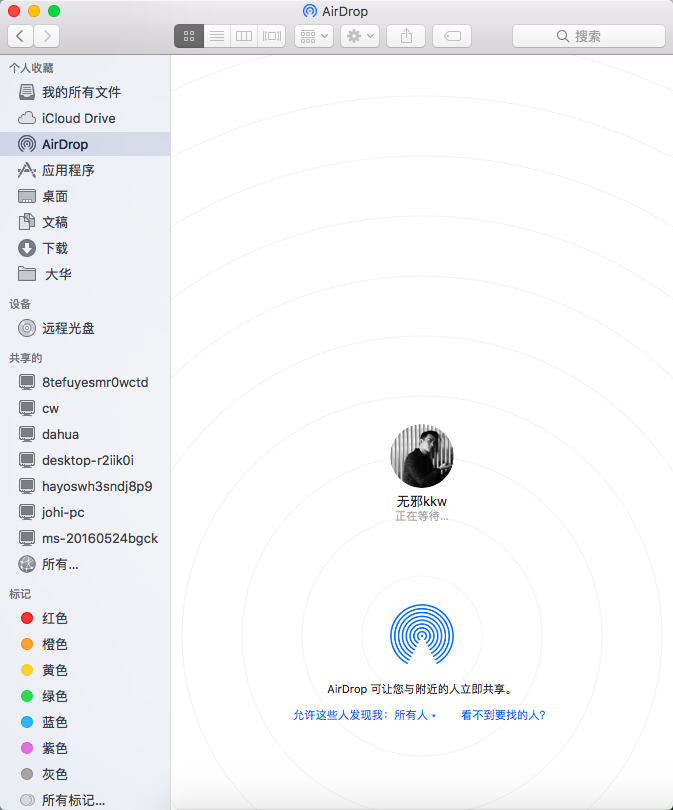Connect to shared computer ms-20160524bgck
The width and height of the screenshot is (673, 810).
(x=85, y=538)
